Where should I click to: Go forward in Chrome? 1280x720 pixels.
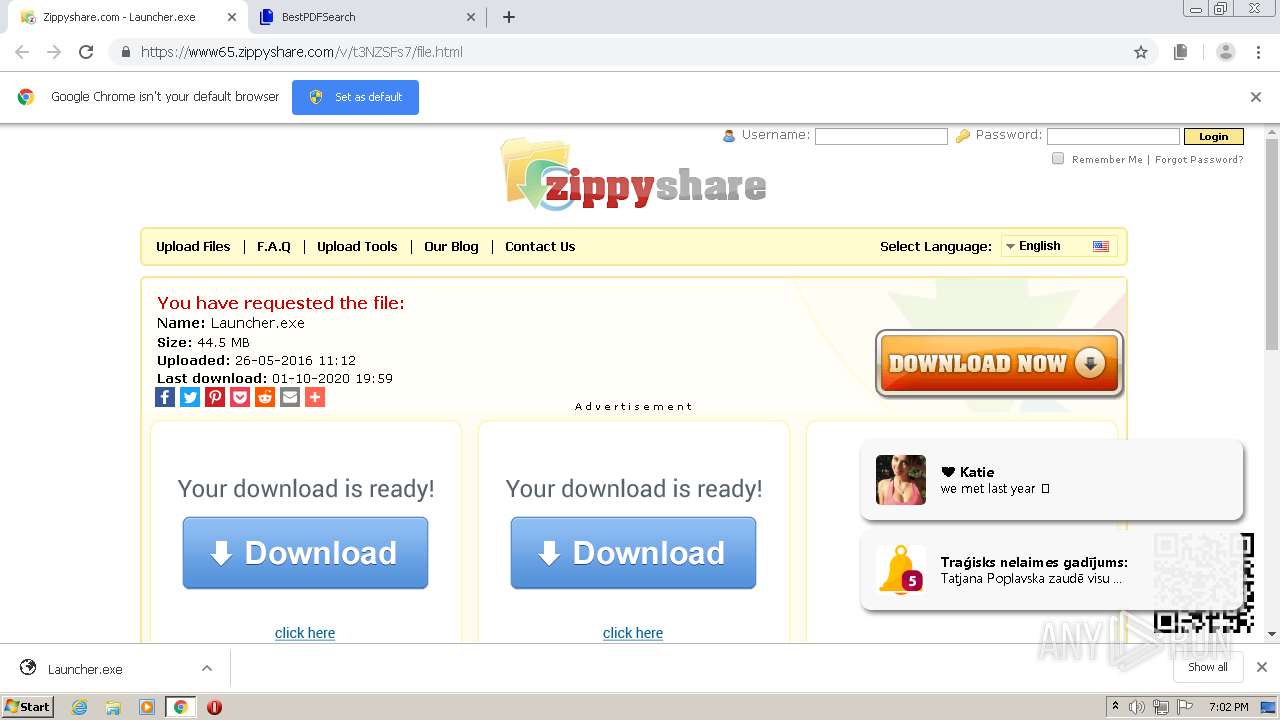54,52
